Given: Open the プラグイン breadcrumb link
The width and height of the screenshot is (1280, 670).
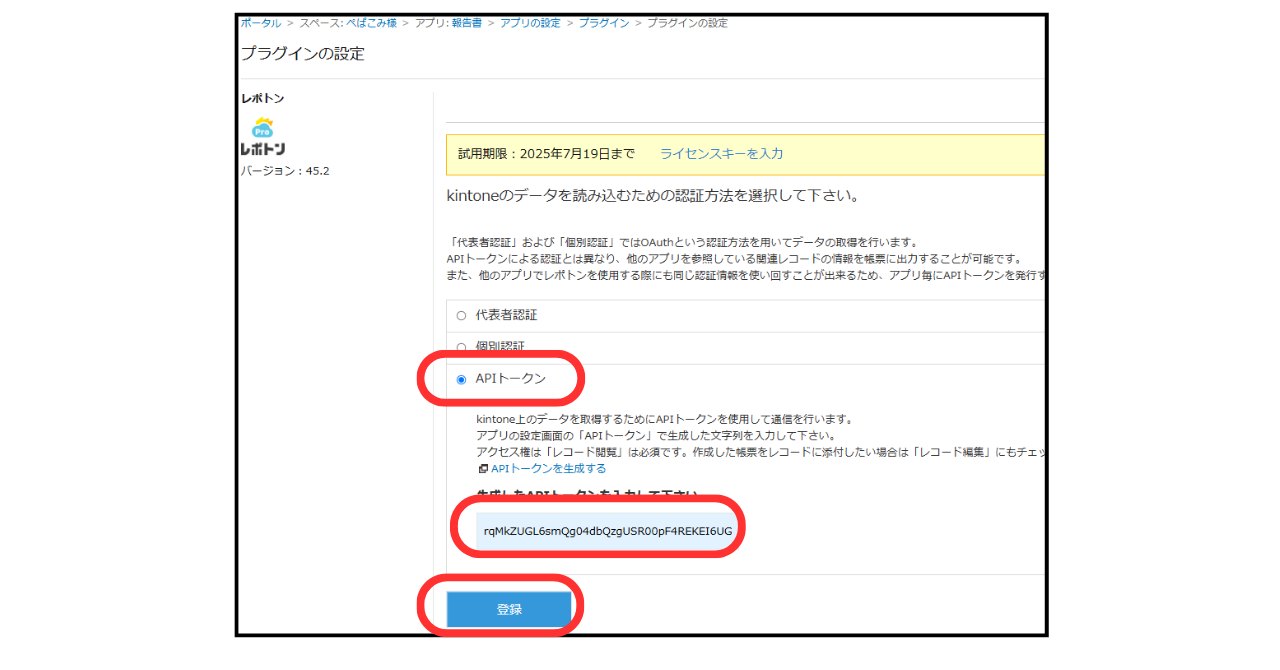Looking at the screenshot, I should pyautogui.click(x=603, y=23).
